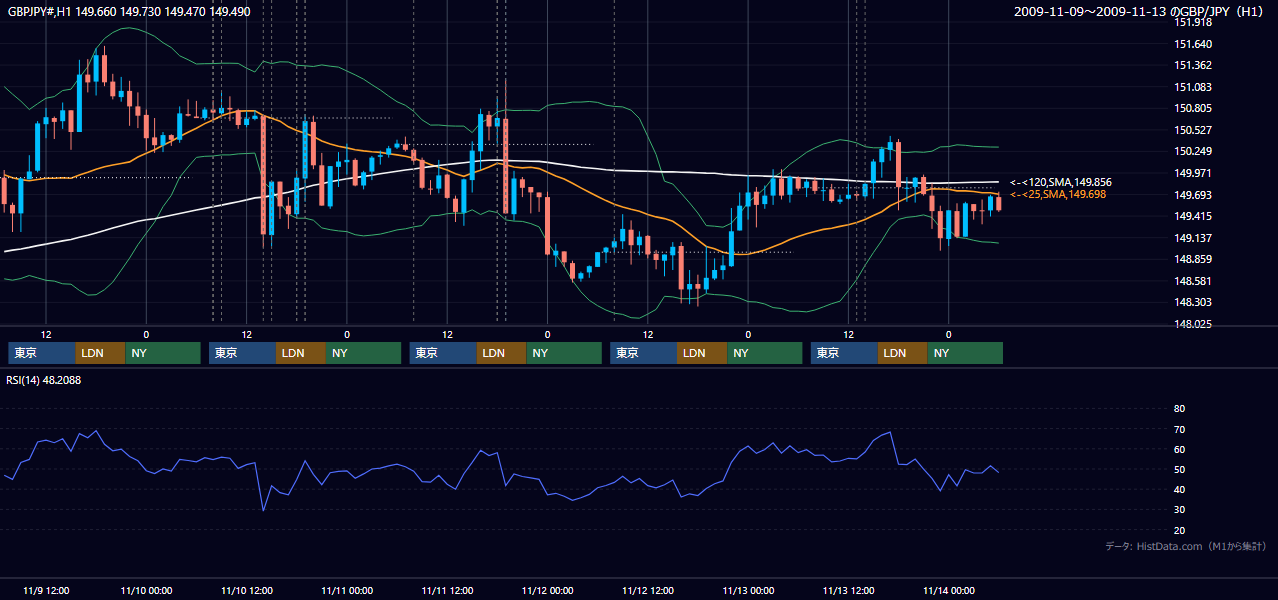Click the 148.303 price level label
Image resolution: width=1278 pixels, height=600 pixels.
coord(1193,302)
